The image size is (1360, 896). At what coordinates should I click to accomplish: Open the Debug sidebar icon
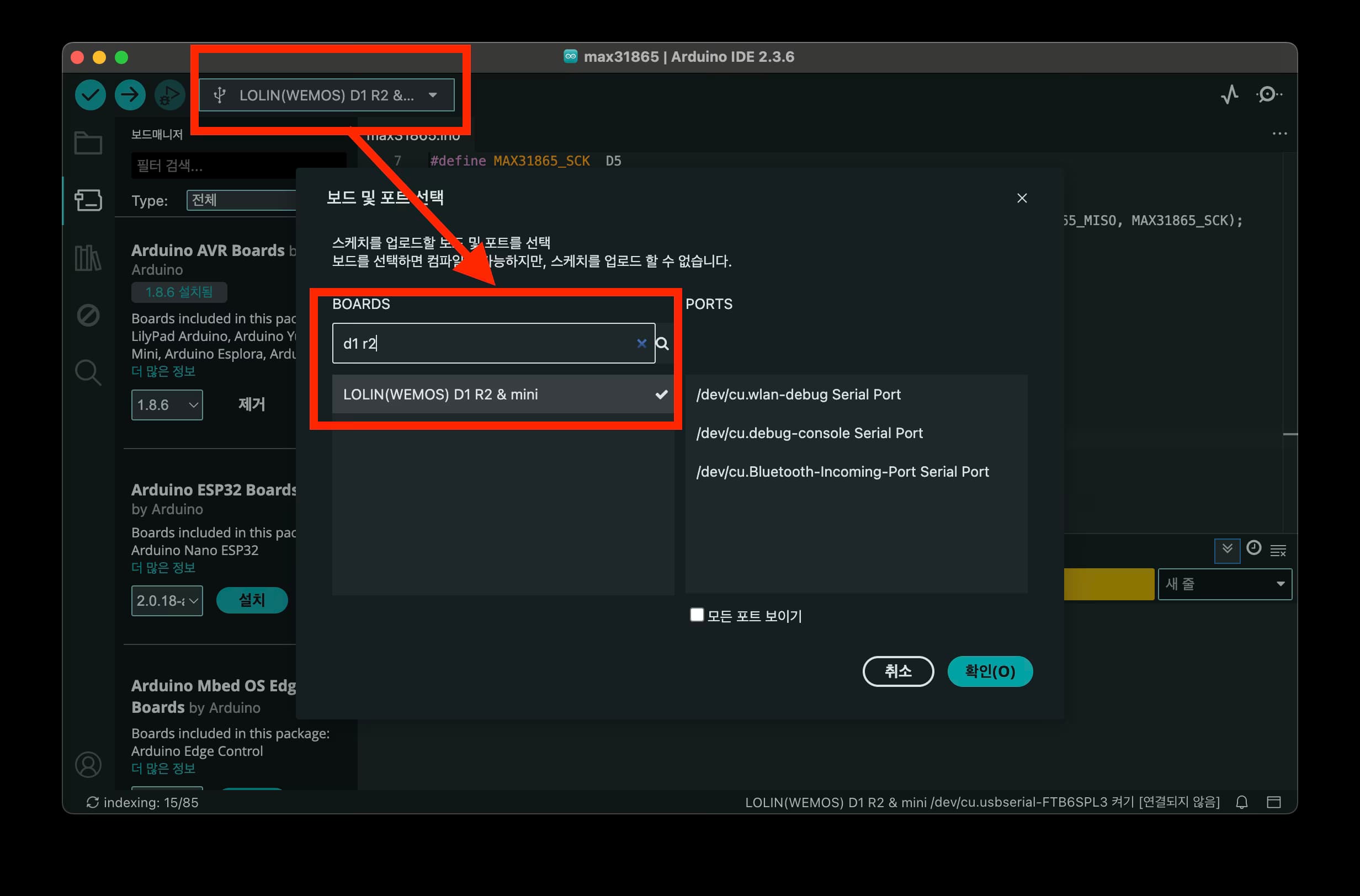point(88,315)
